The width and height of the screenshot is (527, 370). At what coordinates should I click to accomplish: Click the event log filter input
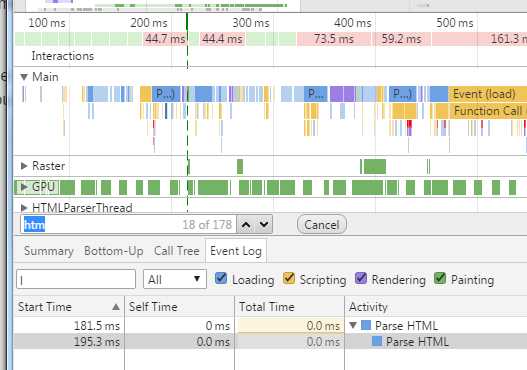tap(76, 279)
